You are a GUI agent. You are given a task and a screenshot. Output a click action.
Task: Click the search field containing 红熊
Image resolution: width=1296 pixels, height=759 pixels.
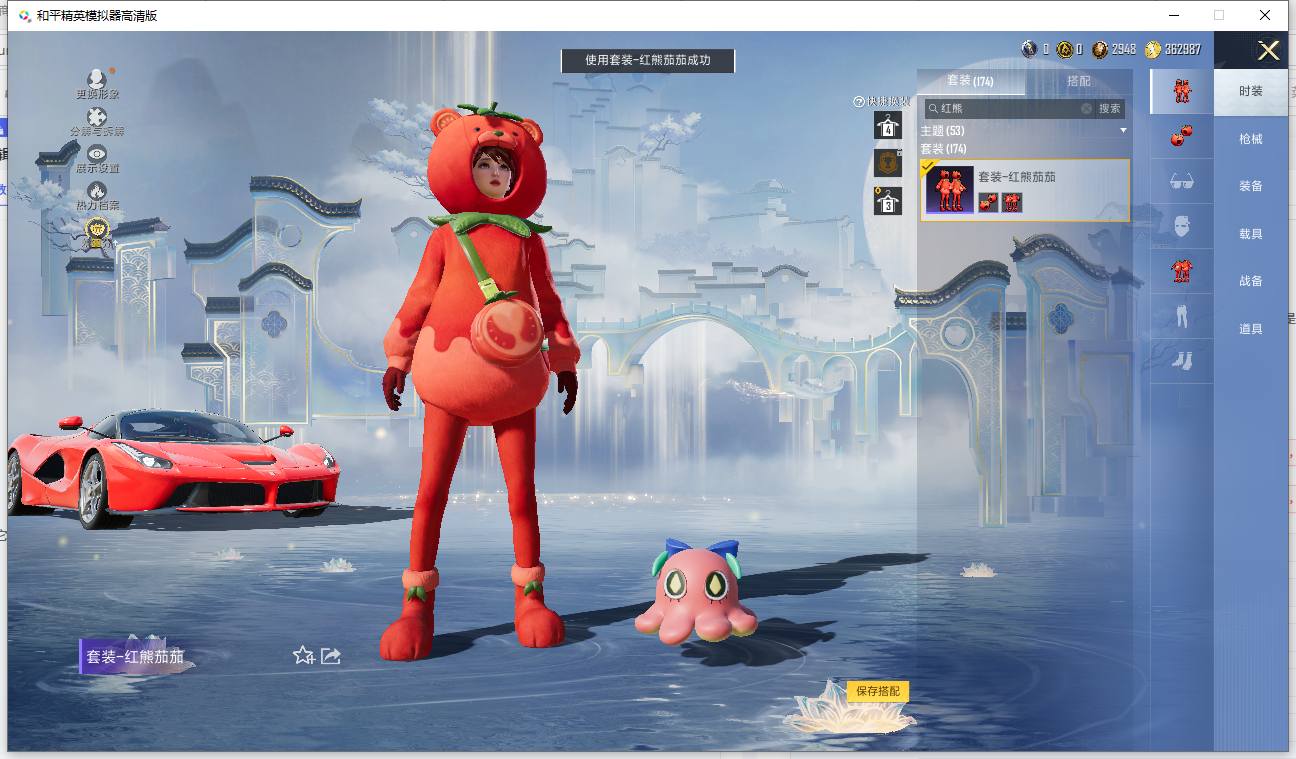click(1008, 108)
